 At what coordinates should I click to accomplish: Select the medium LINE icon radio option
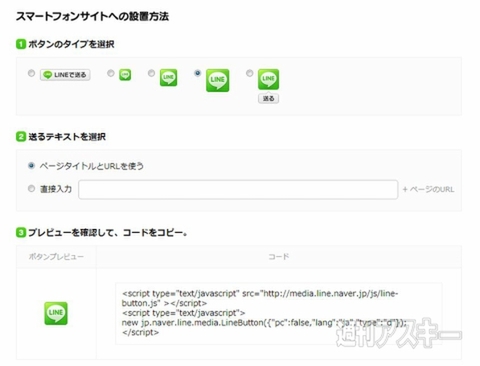[x=151, y=73]
